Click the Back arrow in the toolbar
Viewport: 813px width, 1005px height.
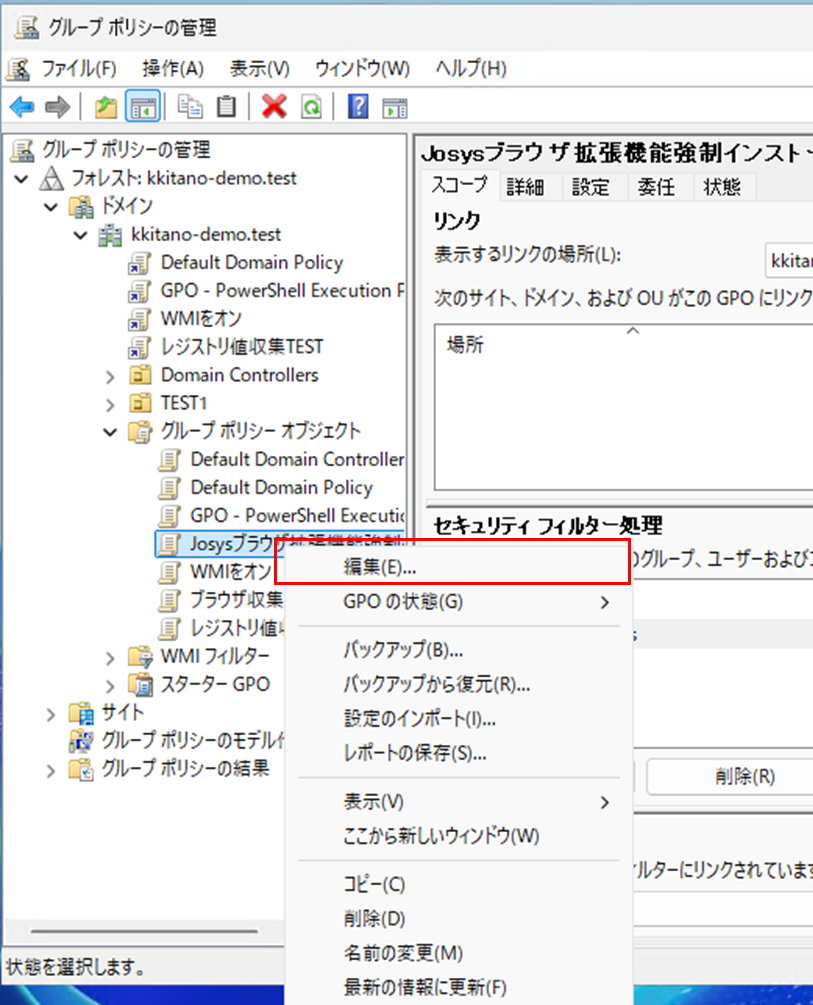22,107
